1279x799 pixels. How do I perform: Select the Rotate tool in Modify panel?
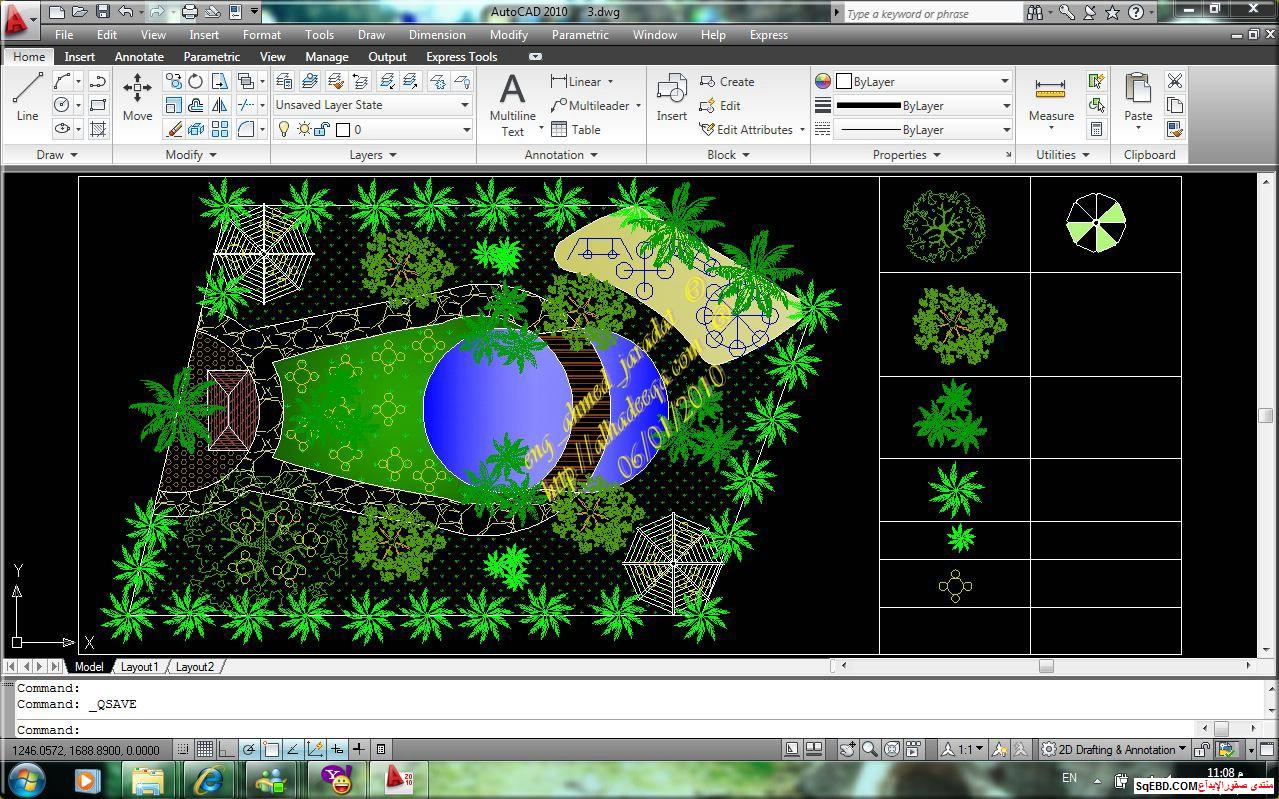pyautogui.click(x=196, y=81)
